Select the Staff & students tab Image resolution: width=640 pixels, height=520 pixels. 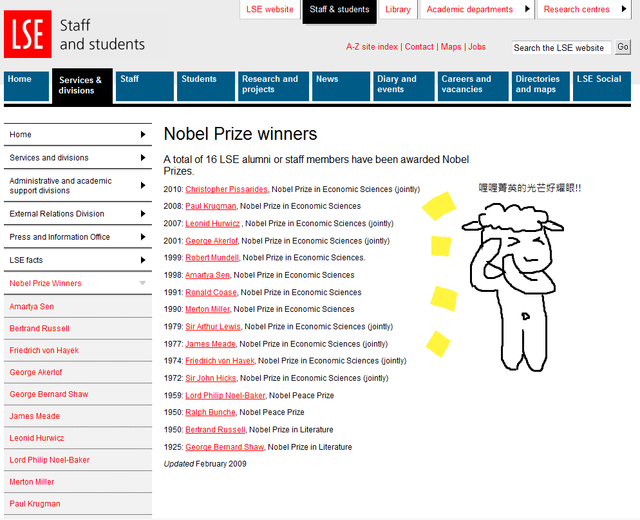(x=339, y=11)
